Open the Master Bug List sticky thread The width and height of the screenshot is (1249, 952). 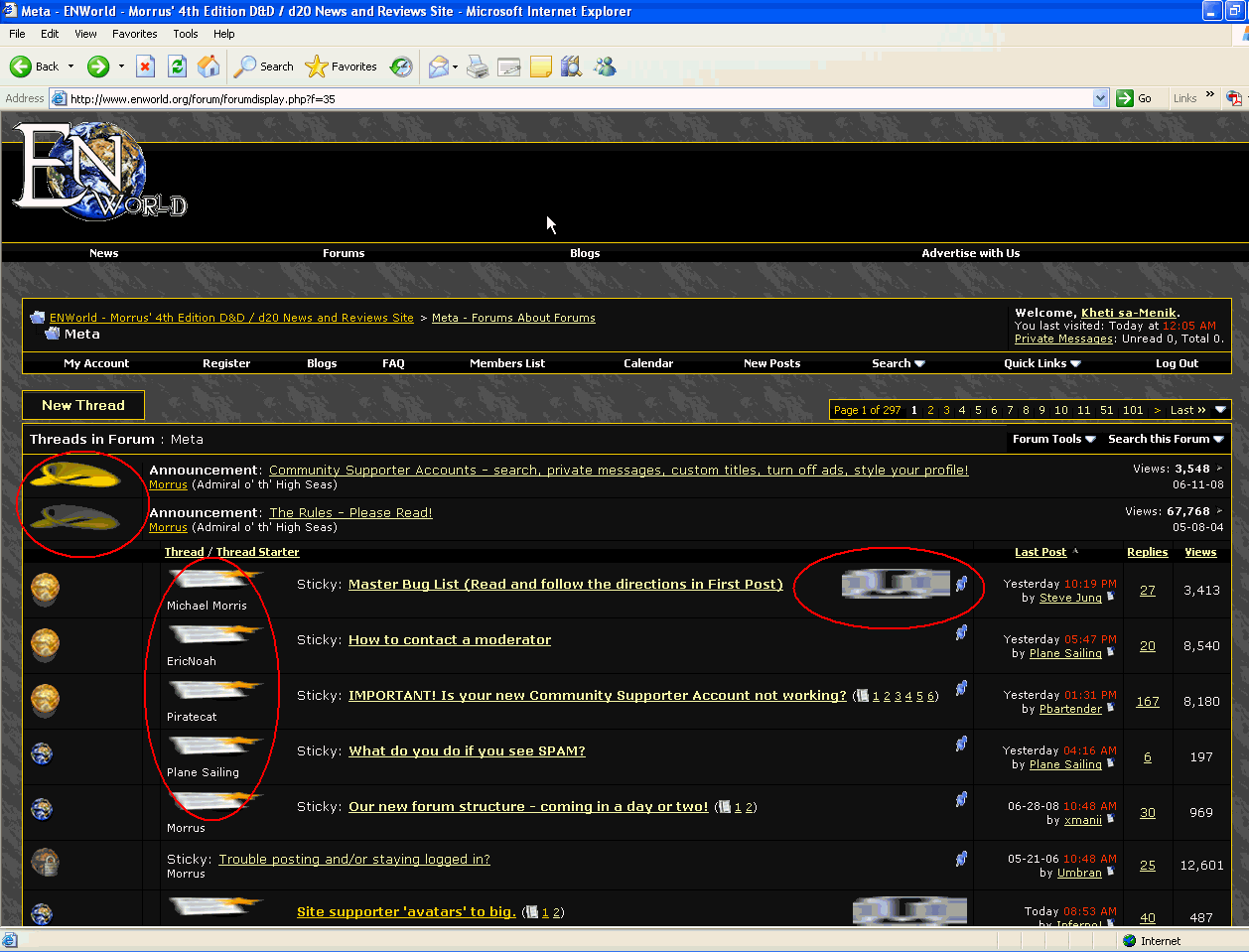click(x=565, y=585)
